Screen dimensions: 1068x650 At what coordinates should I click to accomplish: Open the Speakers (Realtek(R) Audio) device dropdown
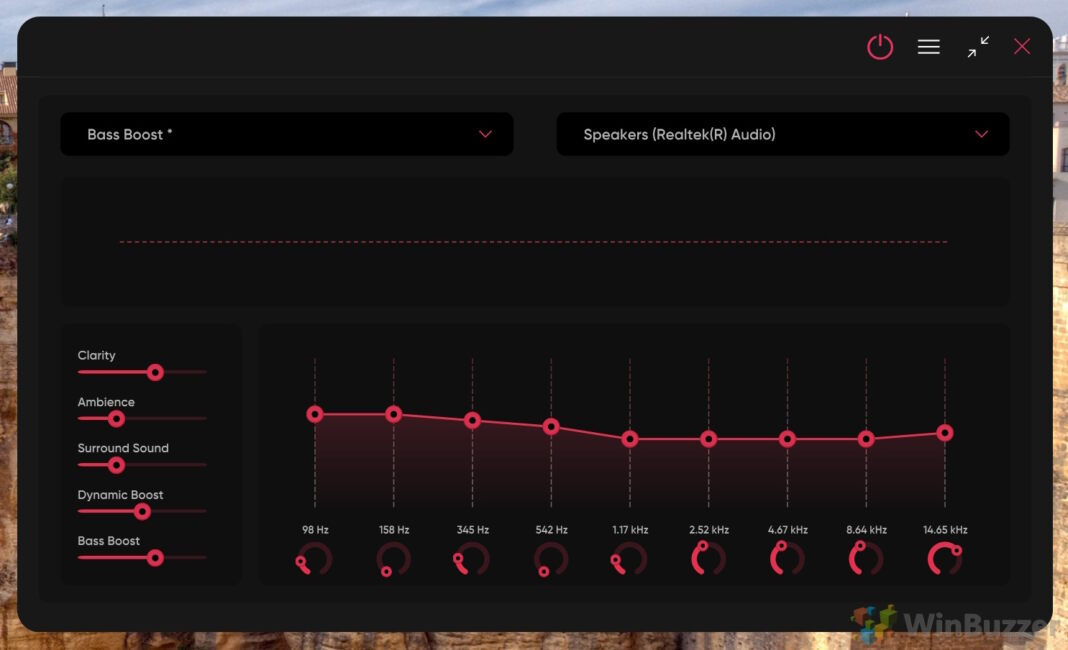(782, 134)
